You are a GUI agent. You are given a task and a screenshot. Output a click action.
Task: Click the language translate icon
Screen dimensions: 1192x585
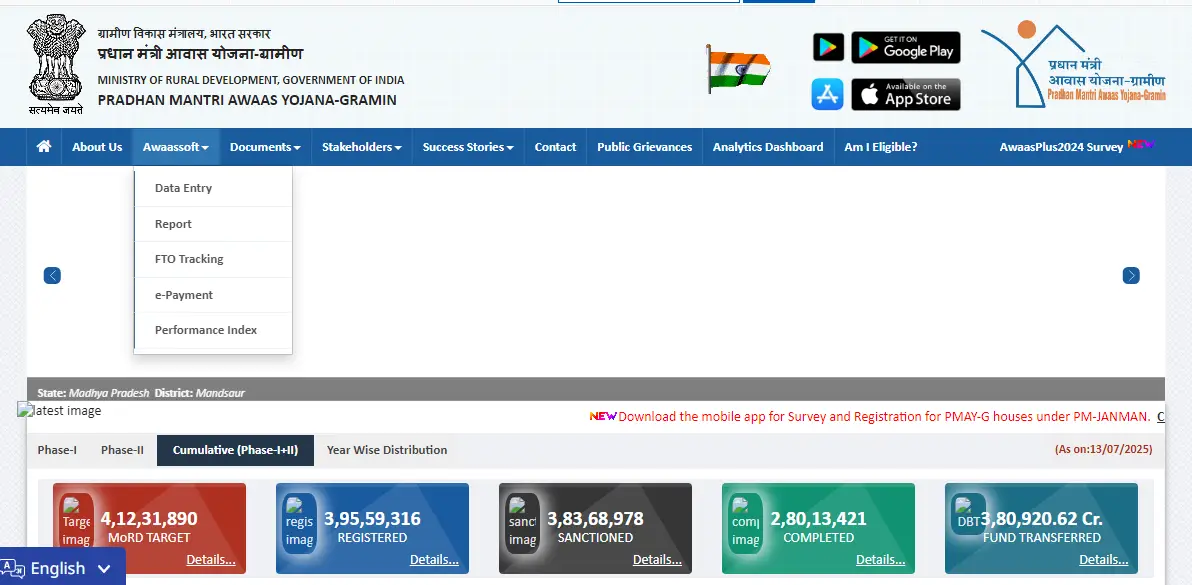[12, 568]
